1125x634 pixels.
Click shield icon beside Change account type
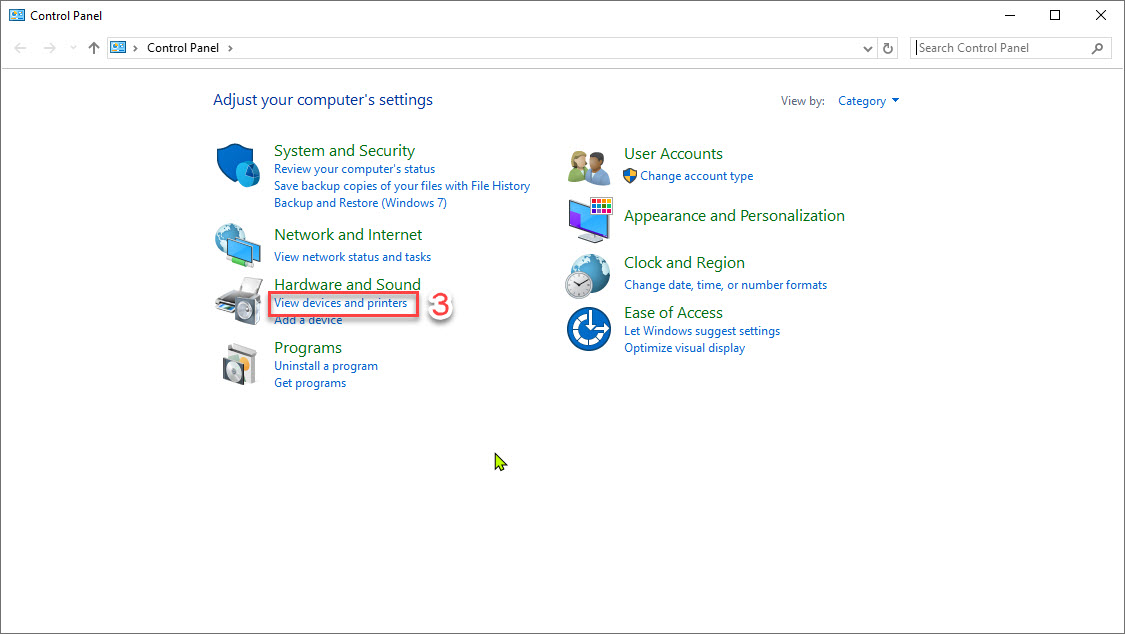pos(630,176)
